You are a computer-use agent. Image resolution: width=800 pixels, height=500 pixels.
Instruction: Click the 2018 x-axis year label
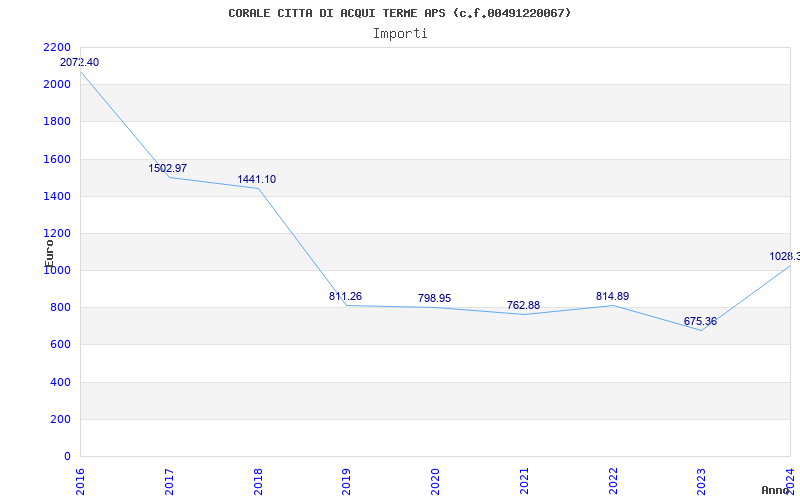pyautogui.click(x=258, y=481)
